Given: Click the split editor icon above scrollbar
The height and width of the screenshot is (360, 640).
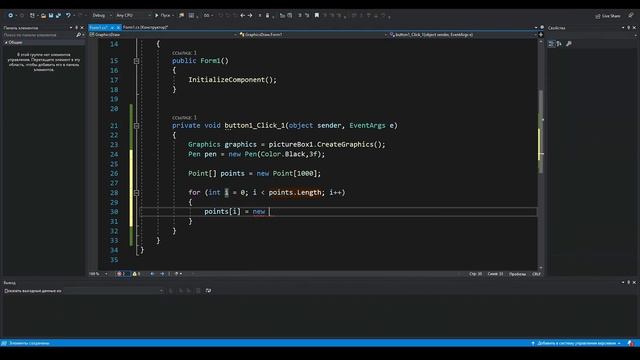Looking at the screenshot, I should [541, 35].
